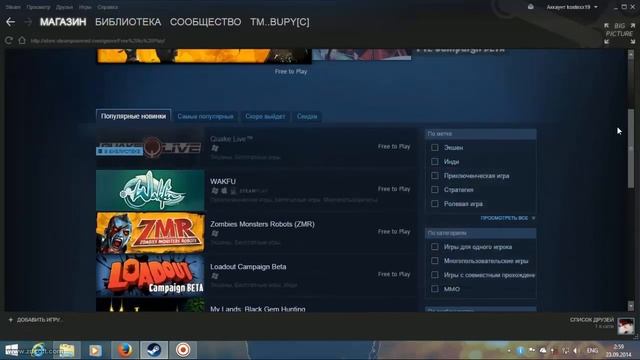
Task: Open the Скидки tab
Action: (x=307, y=117)
